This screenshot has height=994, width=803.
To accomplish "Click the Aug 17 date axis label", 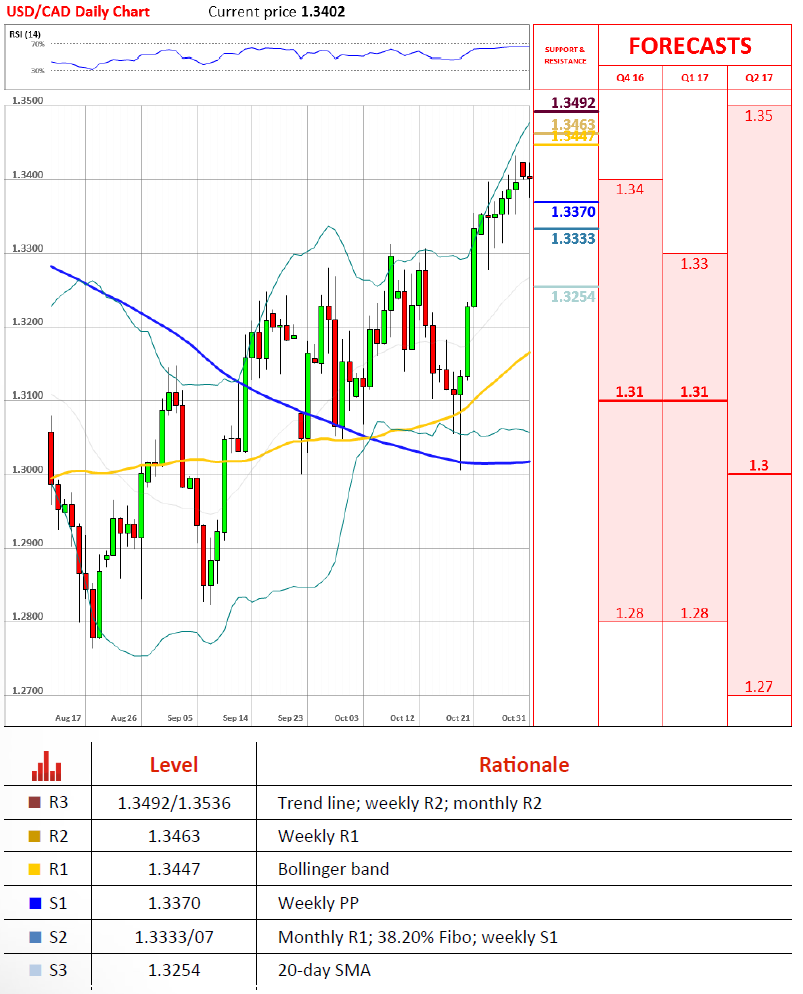I will (68, 718).
